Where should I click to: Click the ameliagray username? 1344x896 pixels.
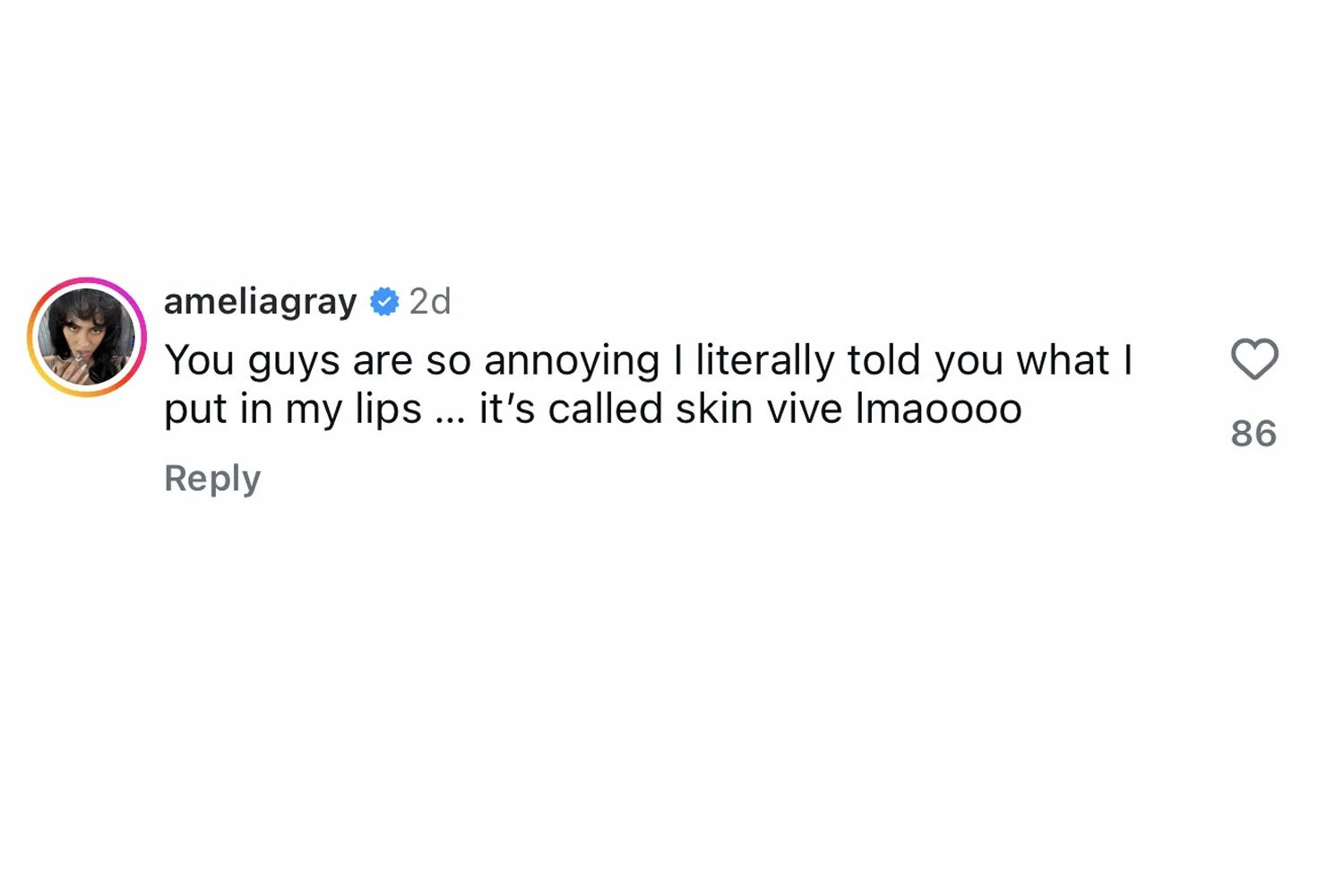tap(259, 302)
